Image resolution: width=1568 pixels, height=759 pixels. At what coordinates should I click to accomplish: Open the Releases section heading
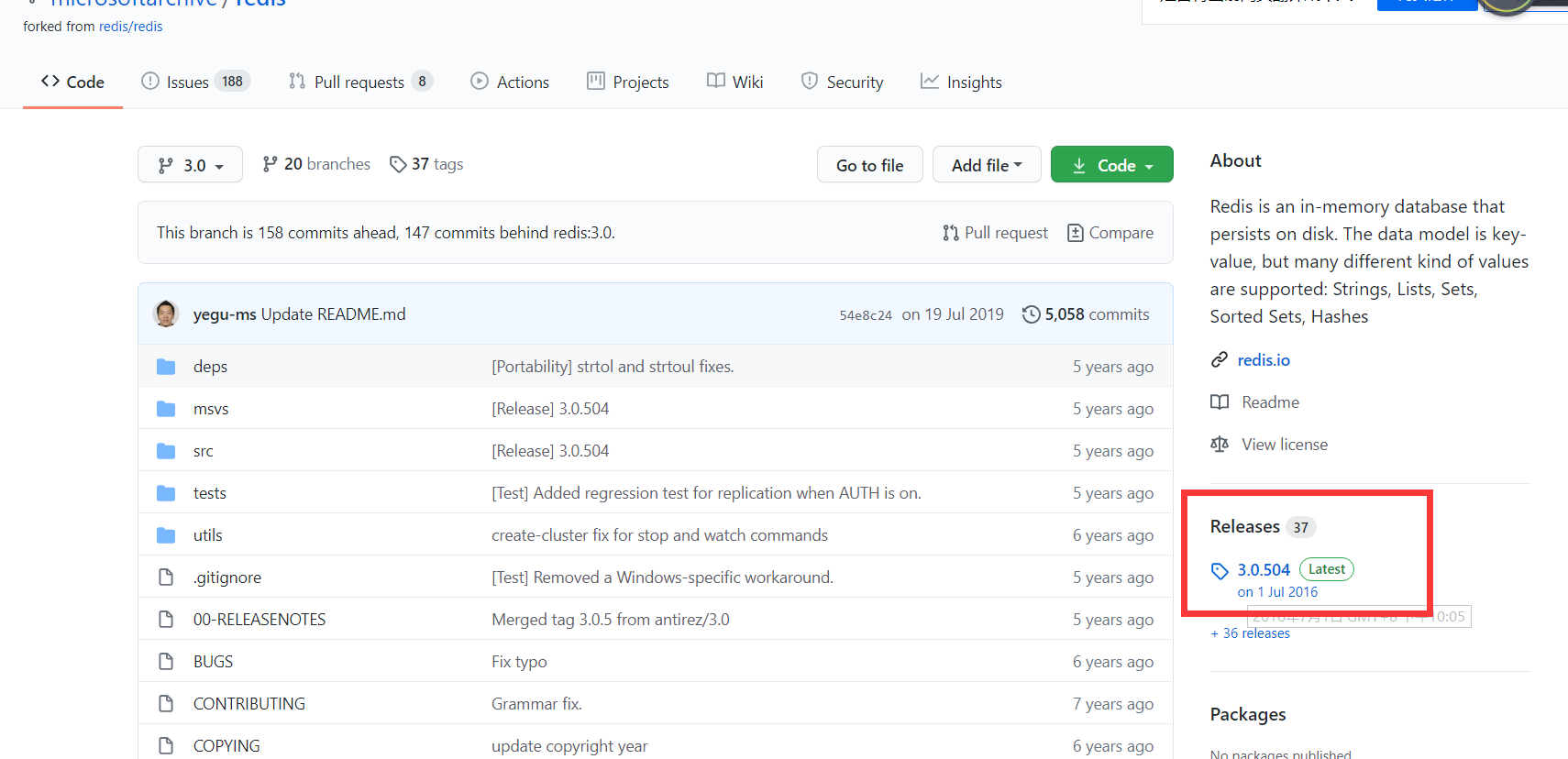pyautogui.click(x=1245, y=526)
